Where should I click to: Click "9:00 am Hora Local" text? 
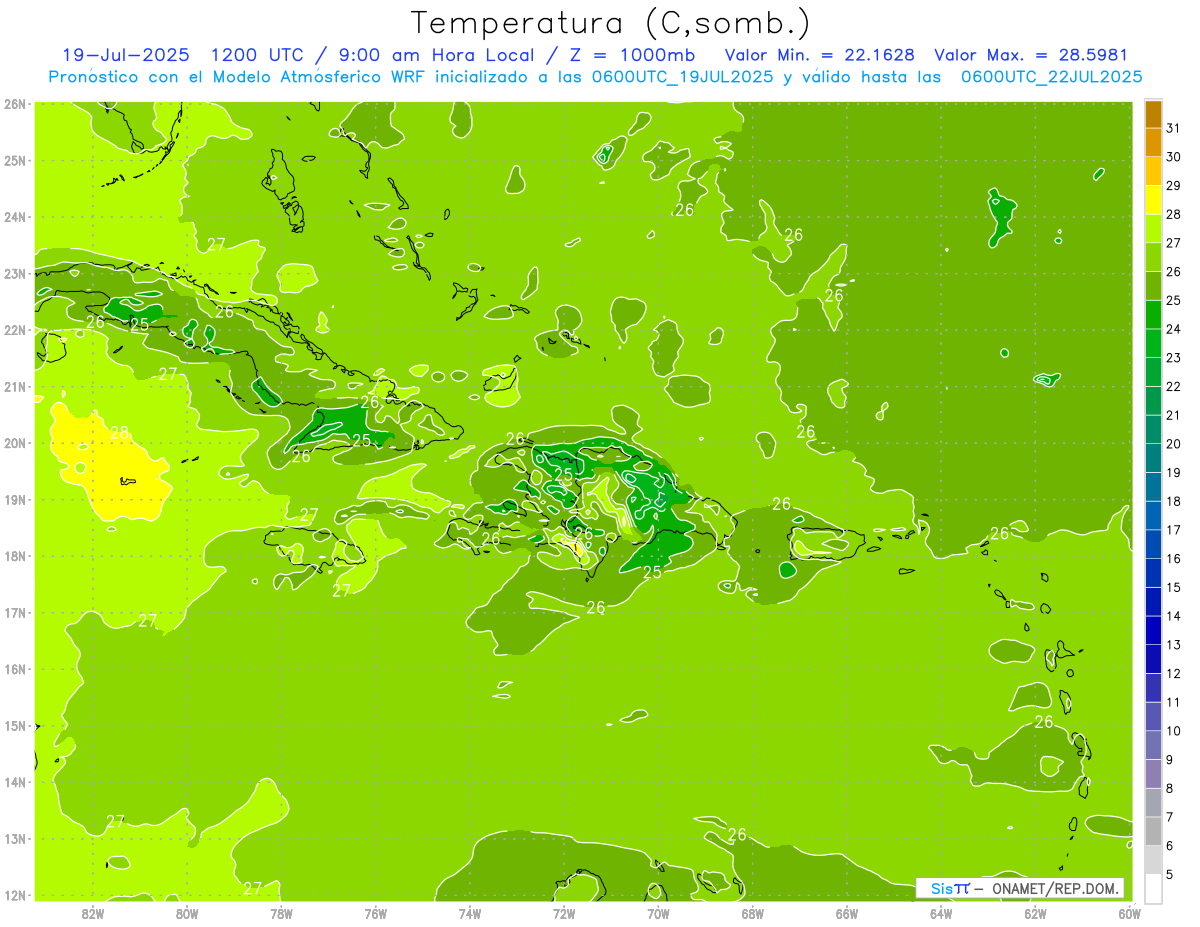click(434, 55)
